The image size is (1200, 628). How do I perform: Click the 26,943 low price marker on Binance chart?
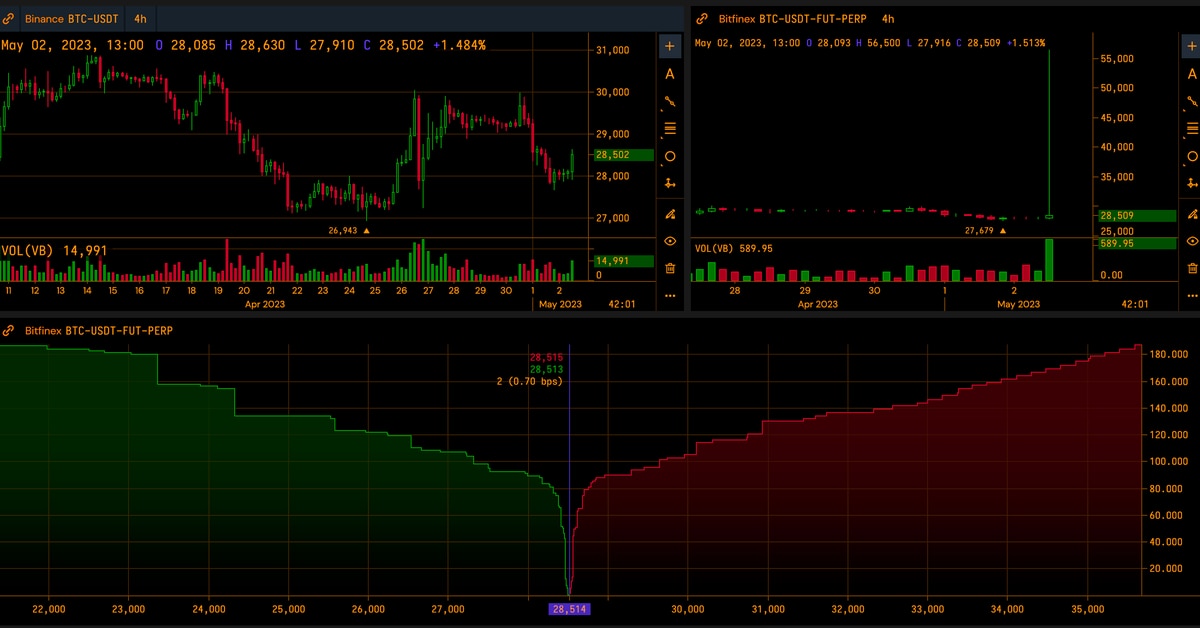(349, 230)
